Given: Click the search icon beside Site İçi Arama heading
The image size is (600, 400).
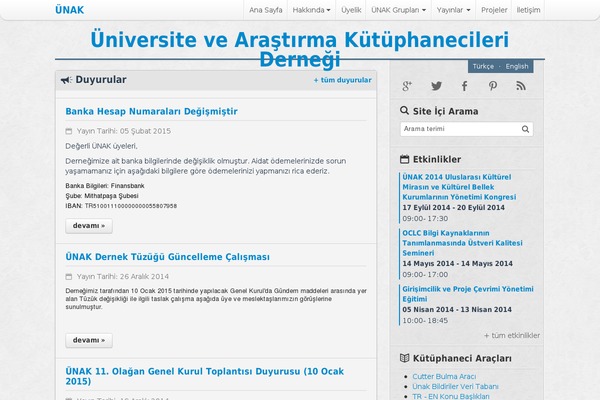Looking at the screenshot, I should (404, 111).
